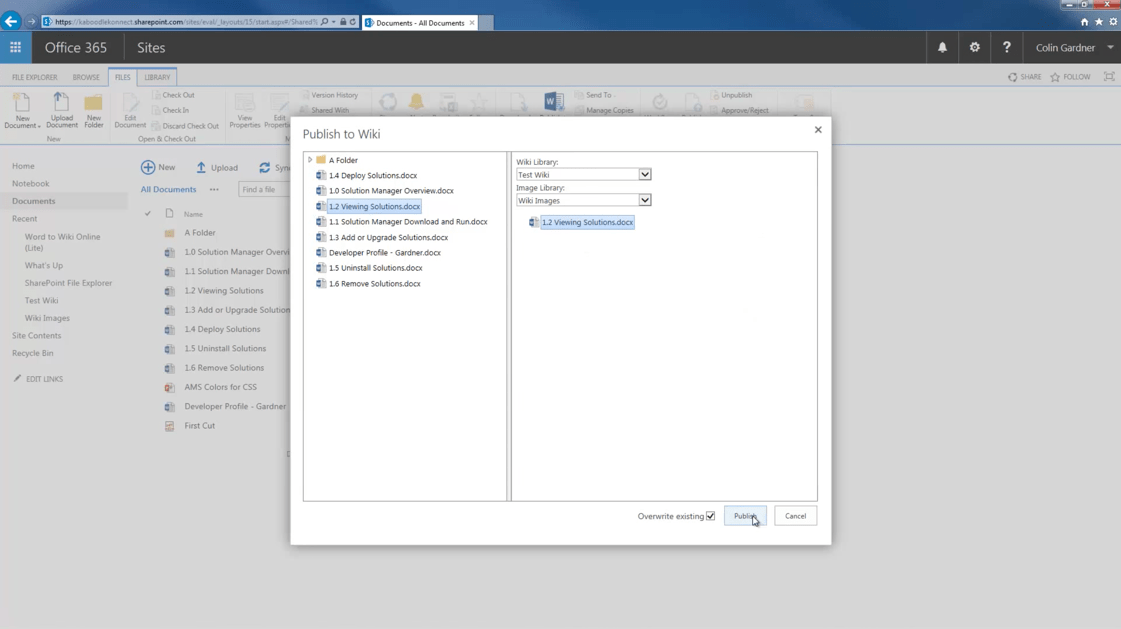Click the Find a file search box
1121x629 pixels.
264,189
